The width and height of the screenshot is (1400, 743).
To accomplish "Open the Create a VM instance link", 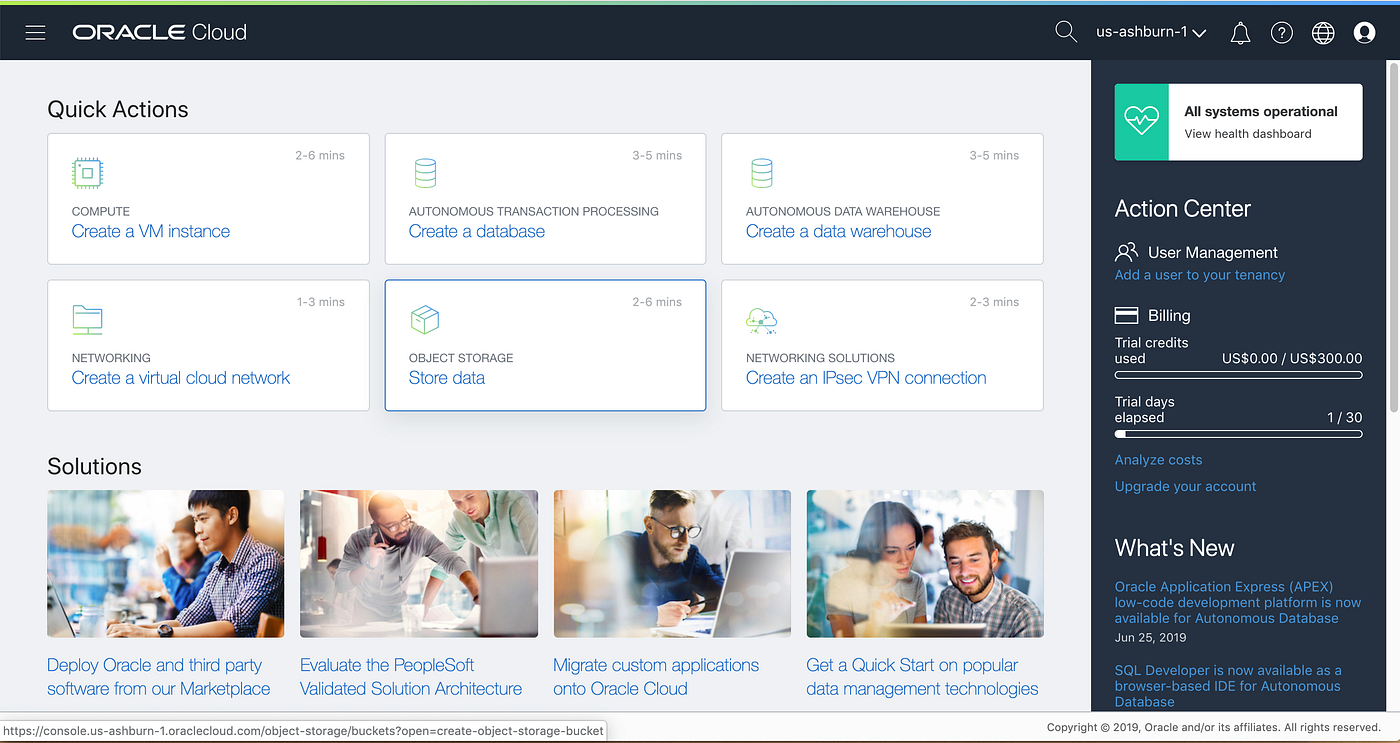I will (151, 230).
